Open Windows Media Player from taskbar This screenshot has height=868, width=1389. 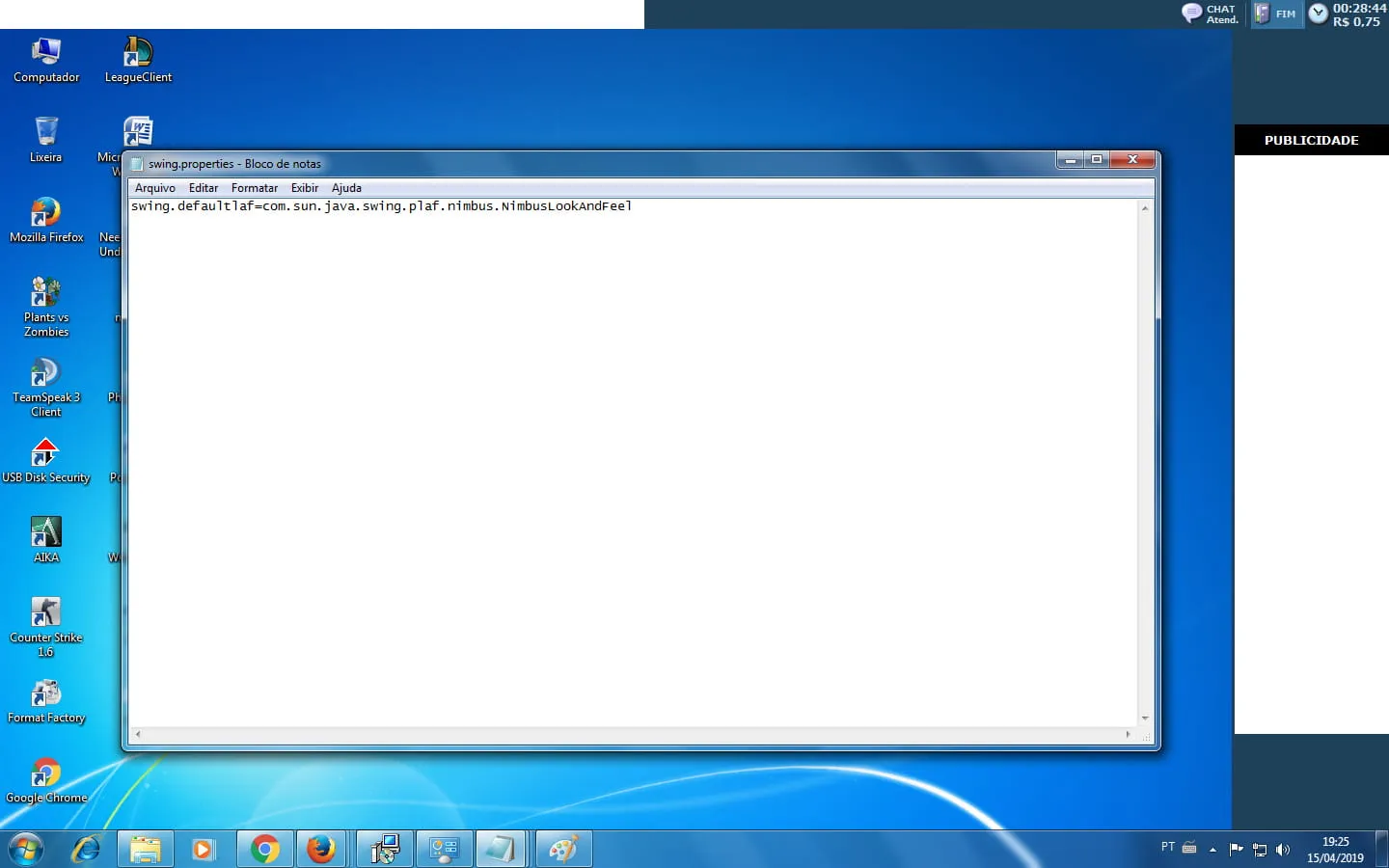203,849
